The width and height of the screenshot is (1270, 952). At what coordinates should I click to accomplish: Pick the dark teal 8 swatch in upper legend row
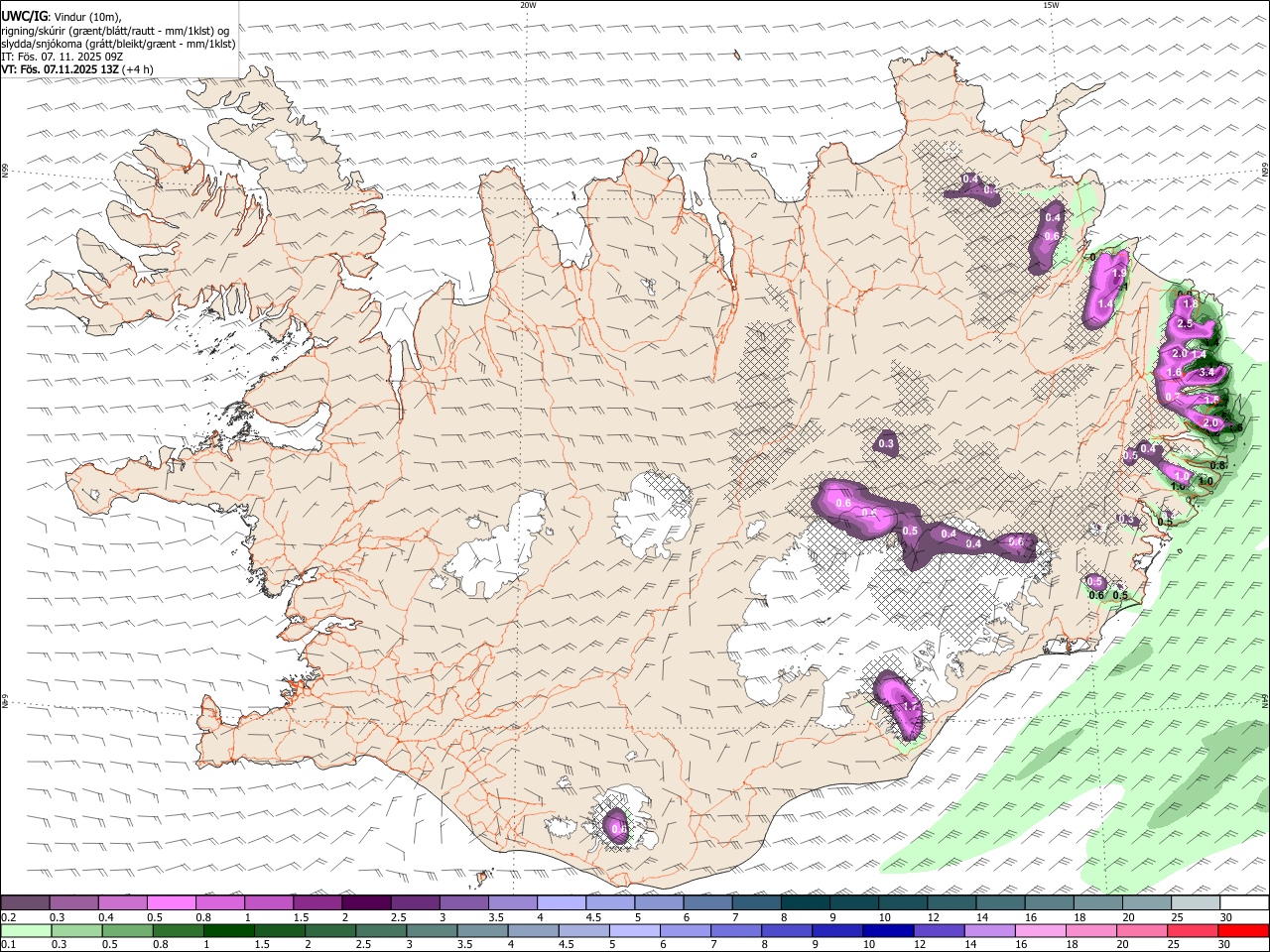tap(806, 903)
